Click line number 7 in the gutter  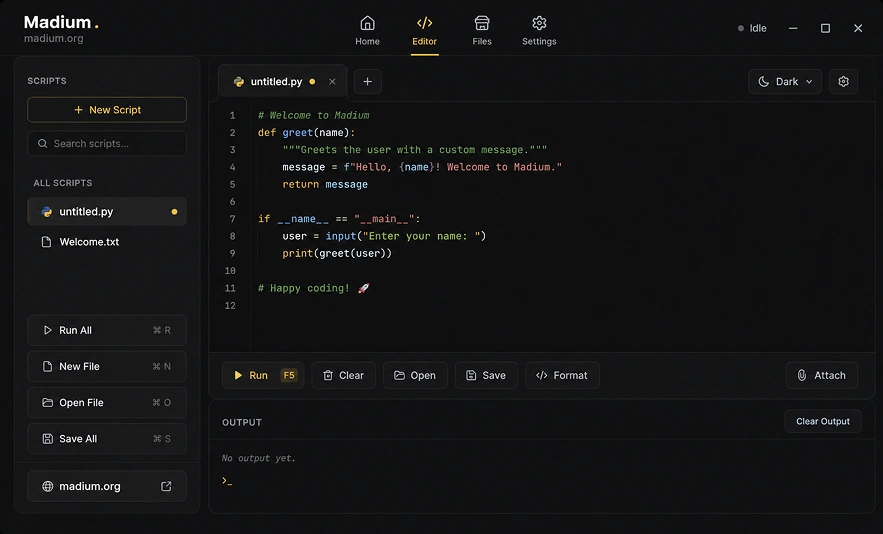(x=232, y=219)
